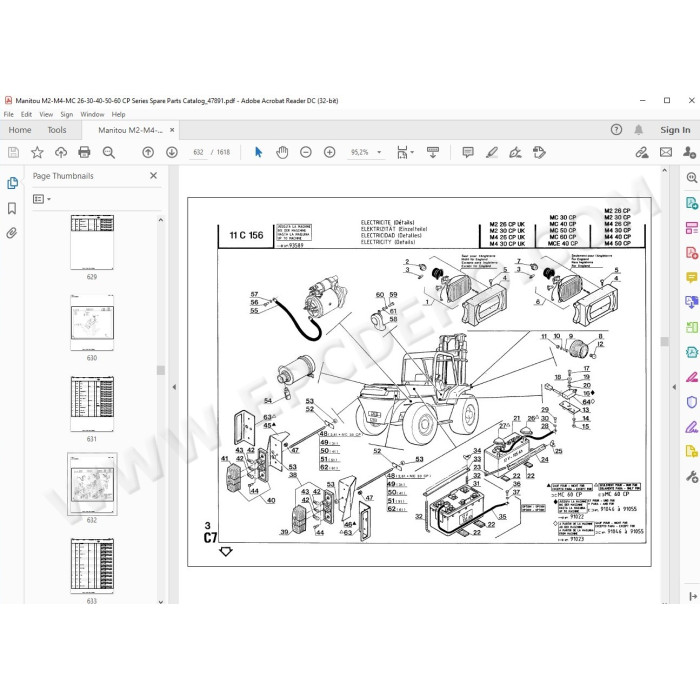Open More Tools wrench in right pane
This screenshot has width=700, height=700.
(692, 477)
